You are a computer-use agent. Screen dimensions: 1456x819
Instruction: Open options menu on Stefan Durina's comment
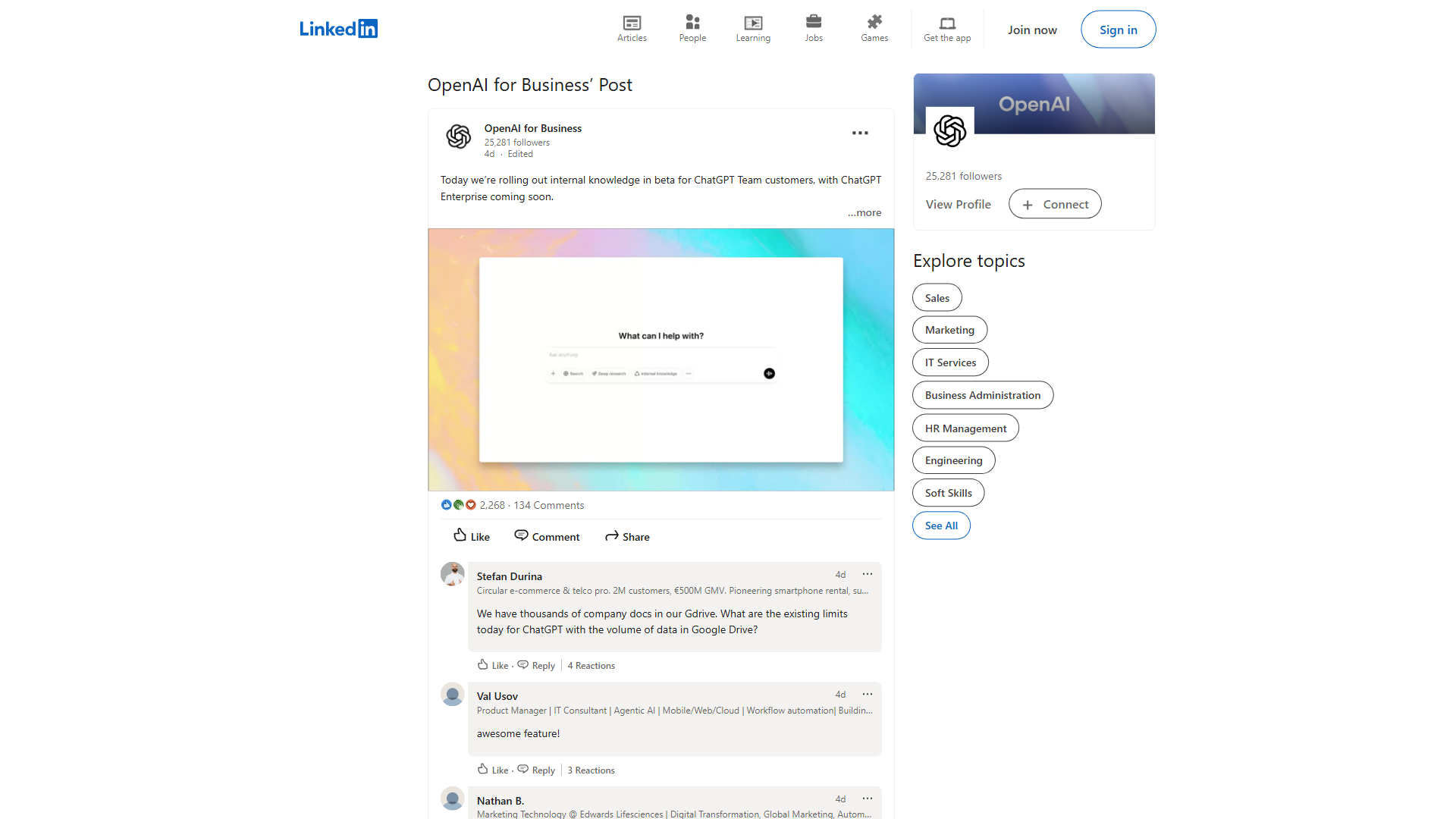click(868, 574)
